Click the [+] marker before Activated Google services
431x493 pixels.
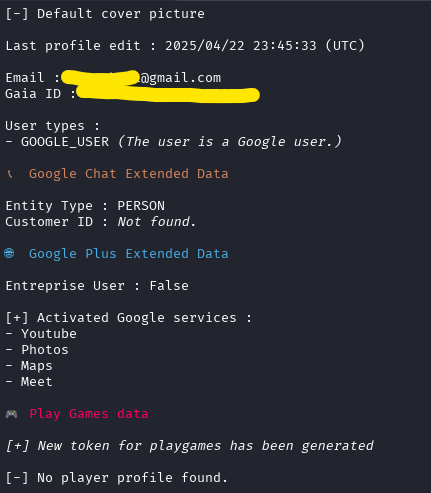pos(17,318)
